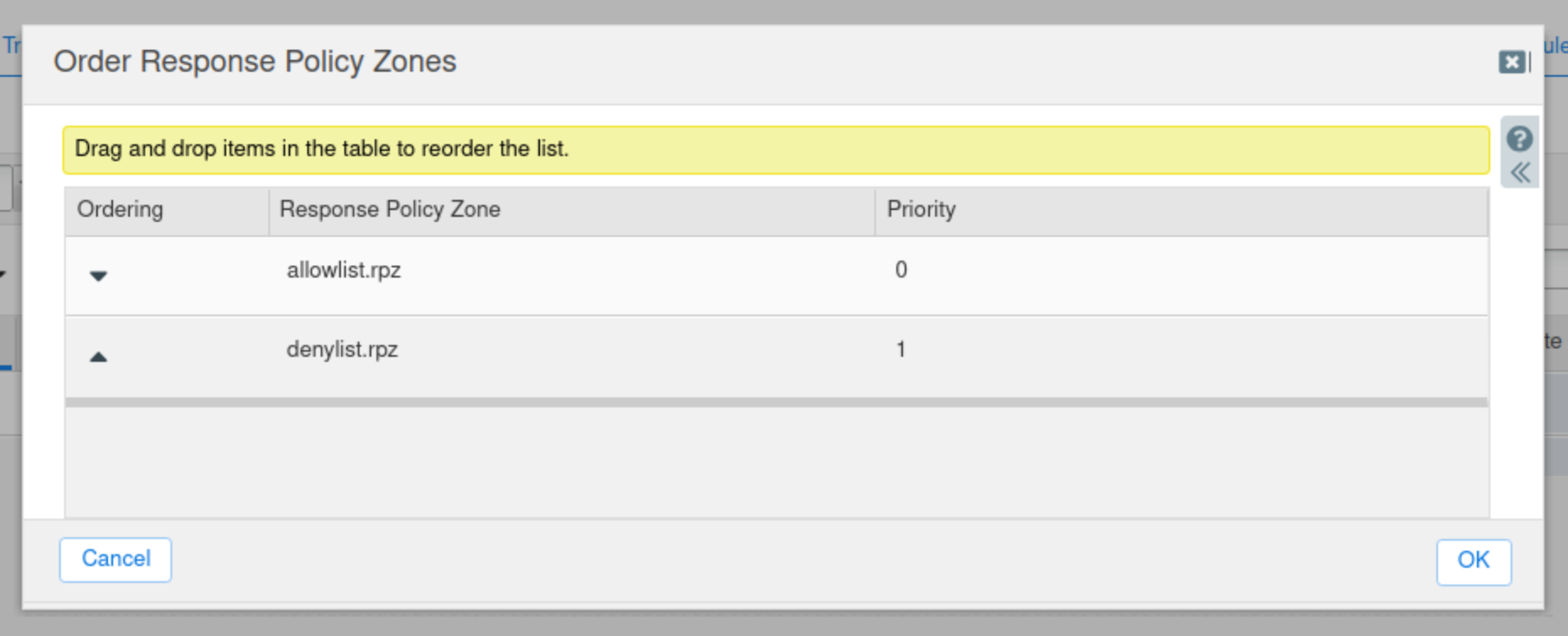Click the Ordering column header
This screenshot has height=636, width=1568.
[120, 210]
